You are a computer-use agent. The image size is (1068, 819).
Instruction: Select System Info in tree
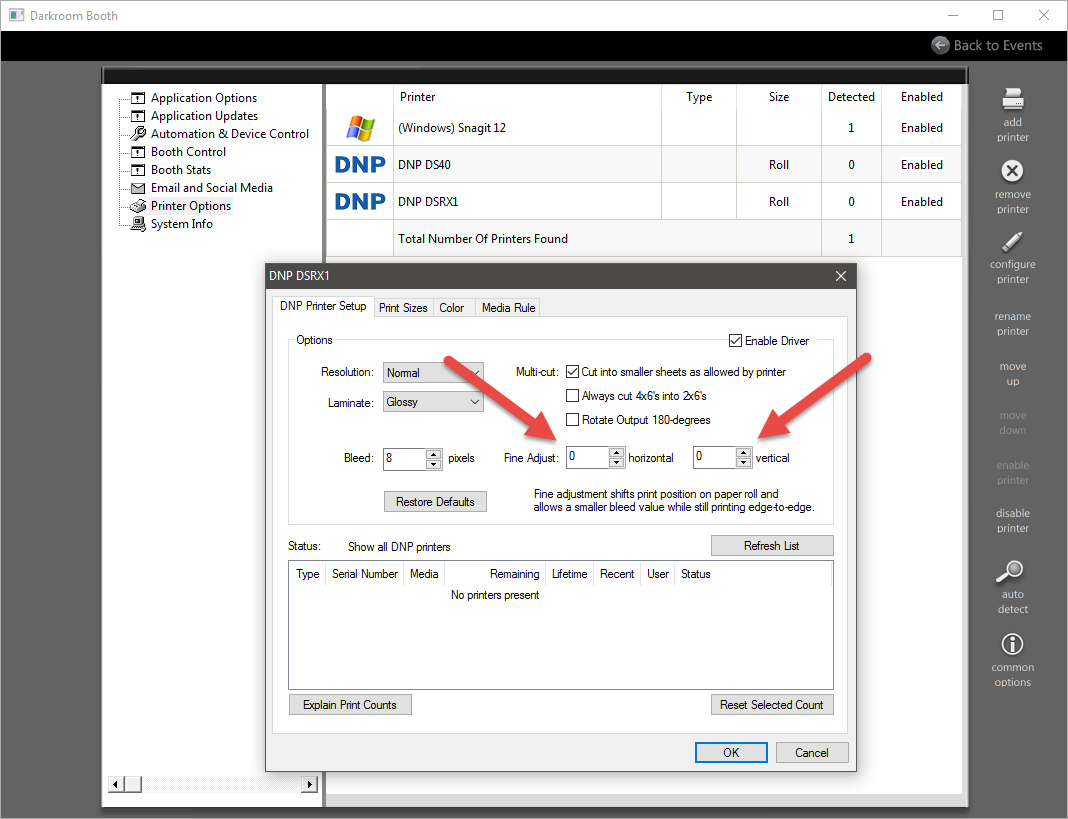coord(182,224)
